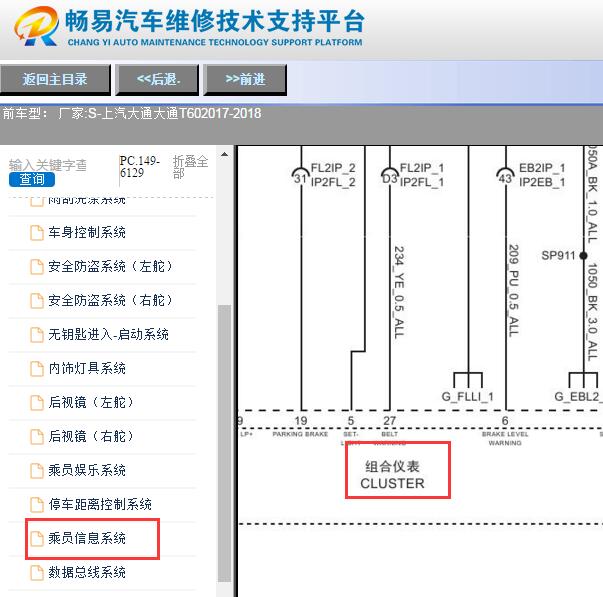
Task: Click the sidebar vertical scrollbar thumb
Action: (224, 444)
